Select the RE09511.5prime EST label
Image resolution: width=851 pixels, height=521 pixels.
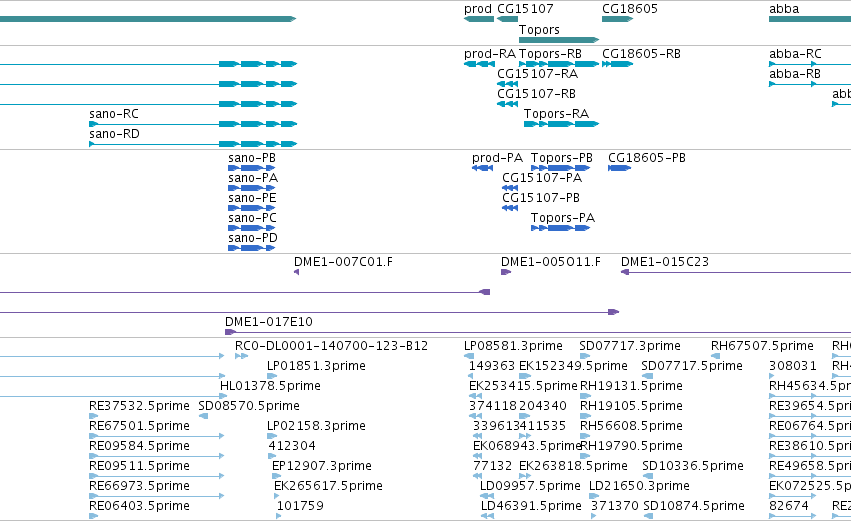coord(139,467)
